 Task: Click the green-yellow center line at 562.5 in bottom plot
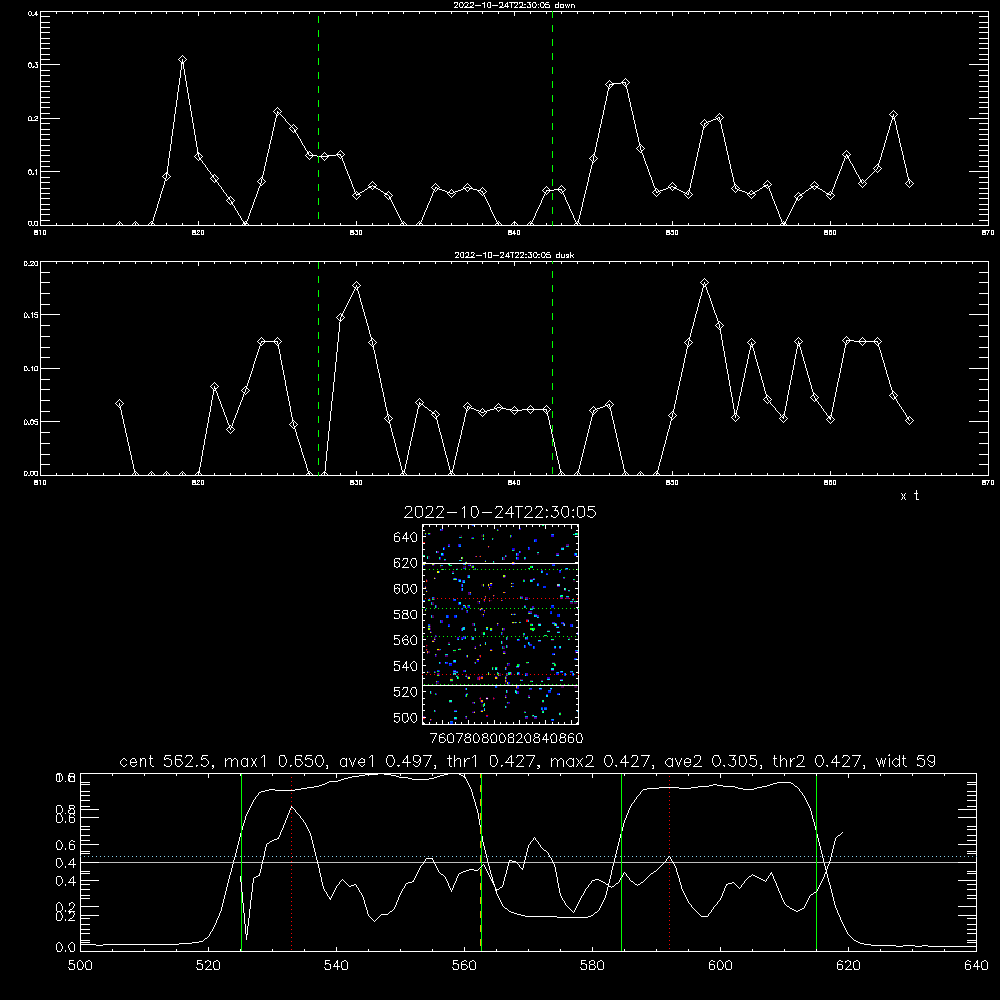[481, 862]
